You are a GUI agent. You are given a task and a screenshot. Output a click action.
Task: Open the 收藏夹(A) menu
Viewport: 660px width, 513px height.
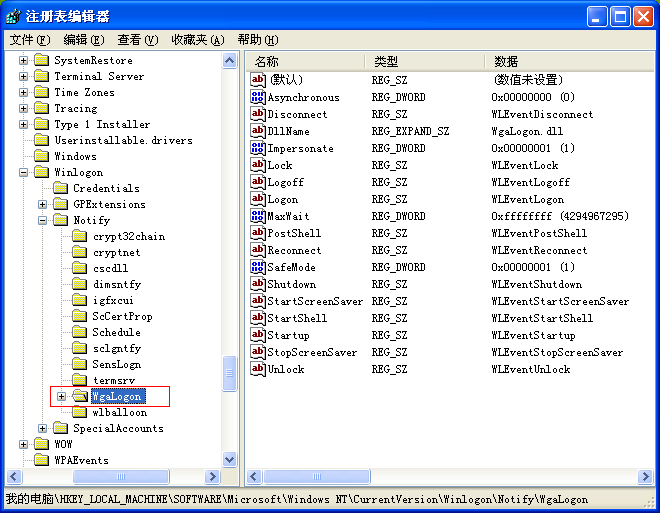198,40
